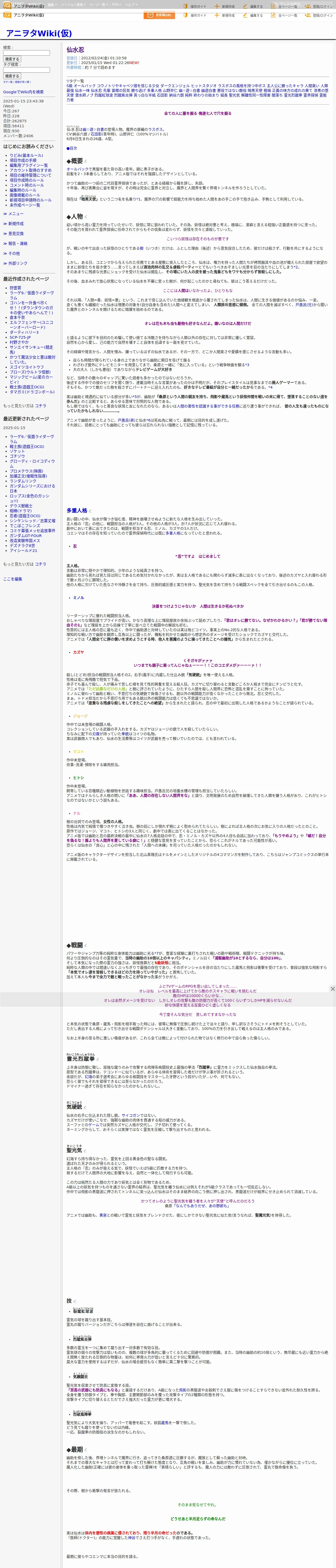Open the 村野さやか recent page link
This screenshot has width=336, height=1568.
(19, 342)
